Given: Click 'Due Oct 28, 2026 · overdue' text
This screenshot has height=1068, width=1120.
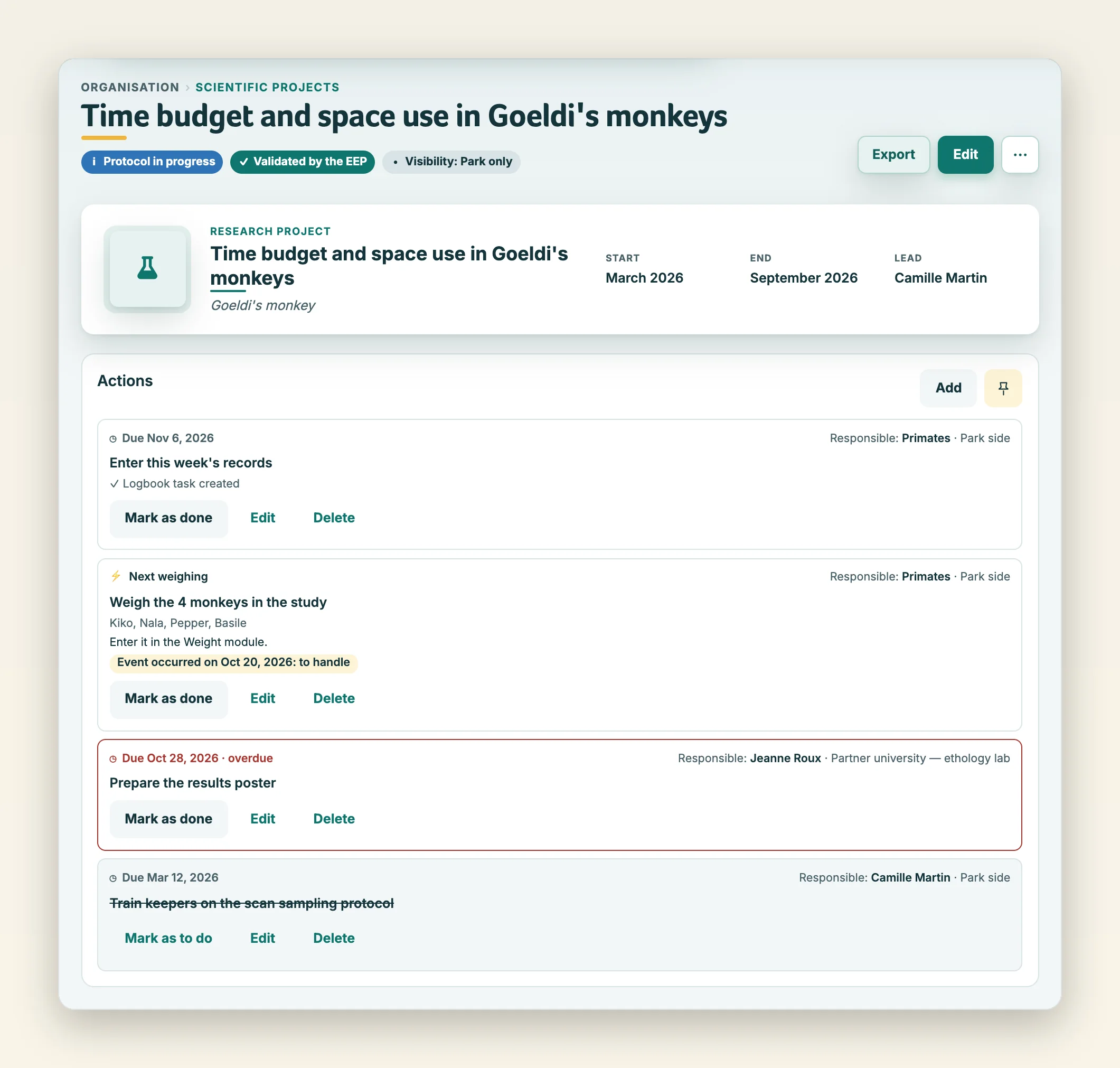Looking at the screenshot, I should (x=197, y=758).
